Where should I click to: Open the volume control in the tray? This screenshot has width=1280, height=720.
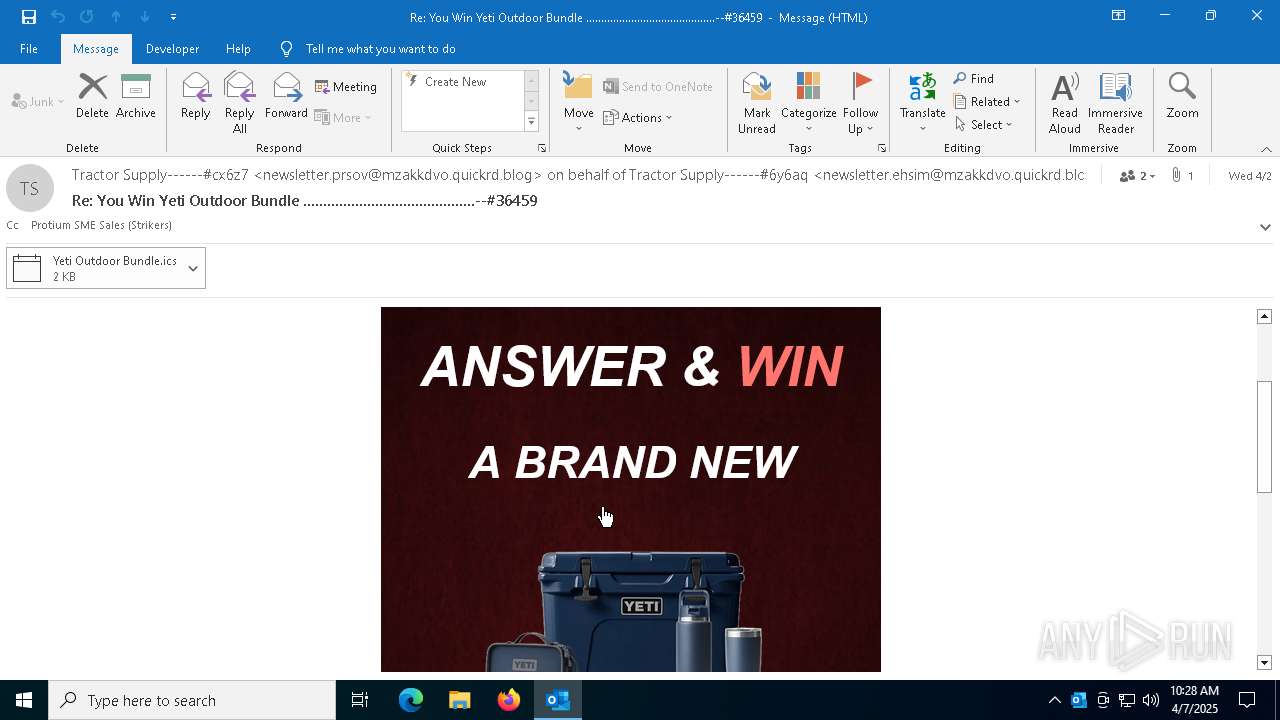[1151, 700]
